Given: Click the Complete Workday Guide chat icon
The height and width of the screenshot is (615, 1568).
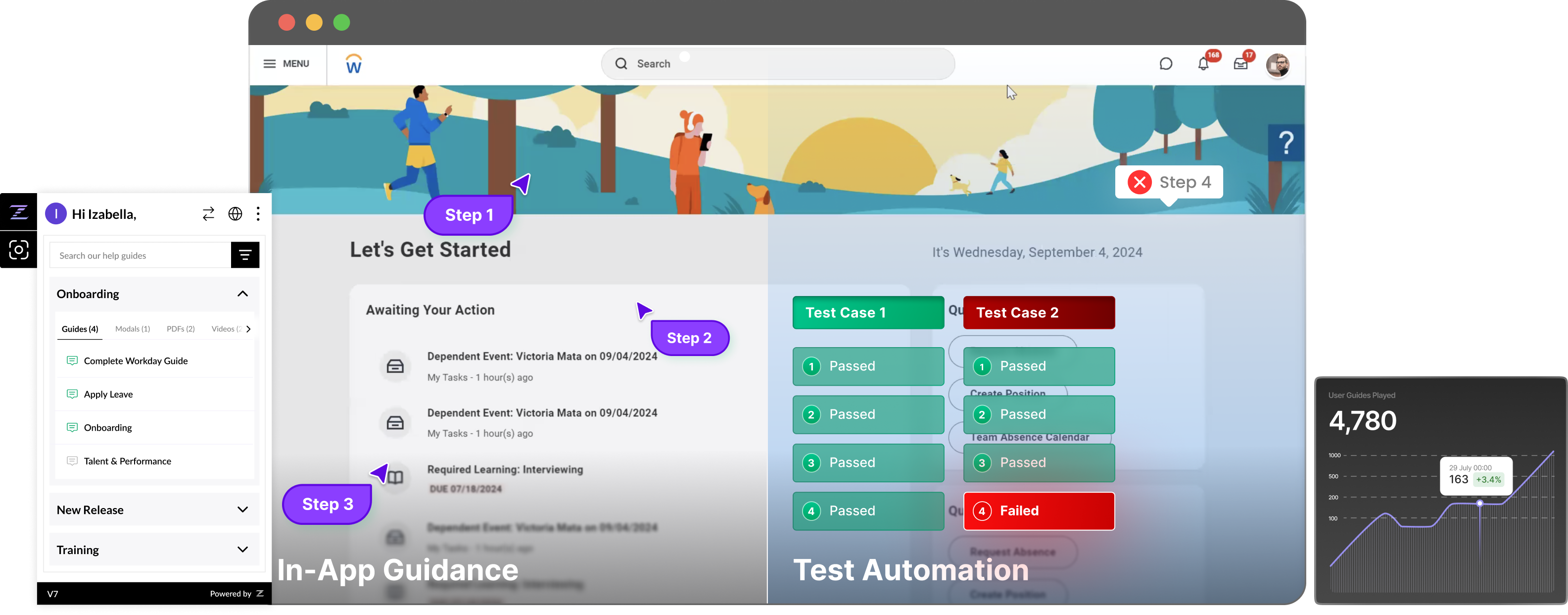Looking at the screenshot, I should pos(72,361).
